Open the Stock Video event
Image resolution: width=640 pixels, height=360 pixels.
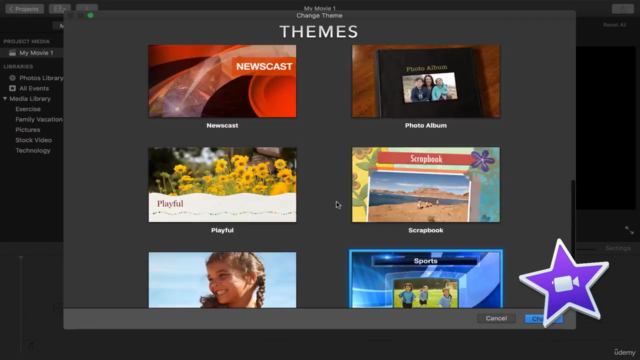(33, 140)
